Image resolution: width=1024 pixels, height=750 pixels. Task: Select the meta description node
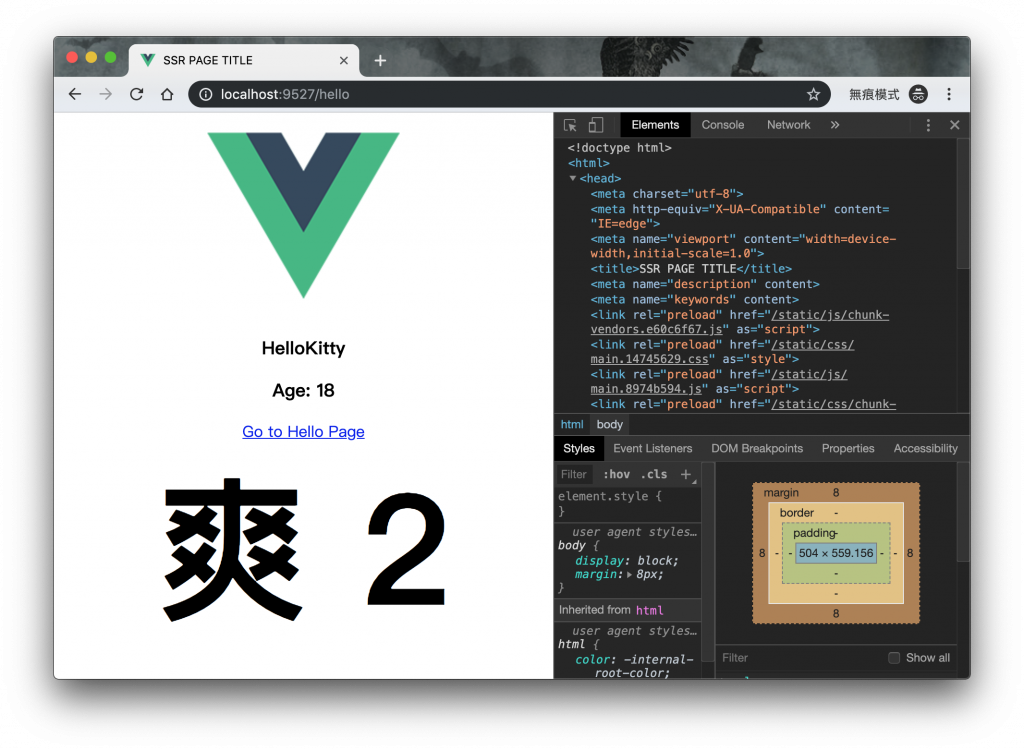705,284
